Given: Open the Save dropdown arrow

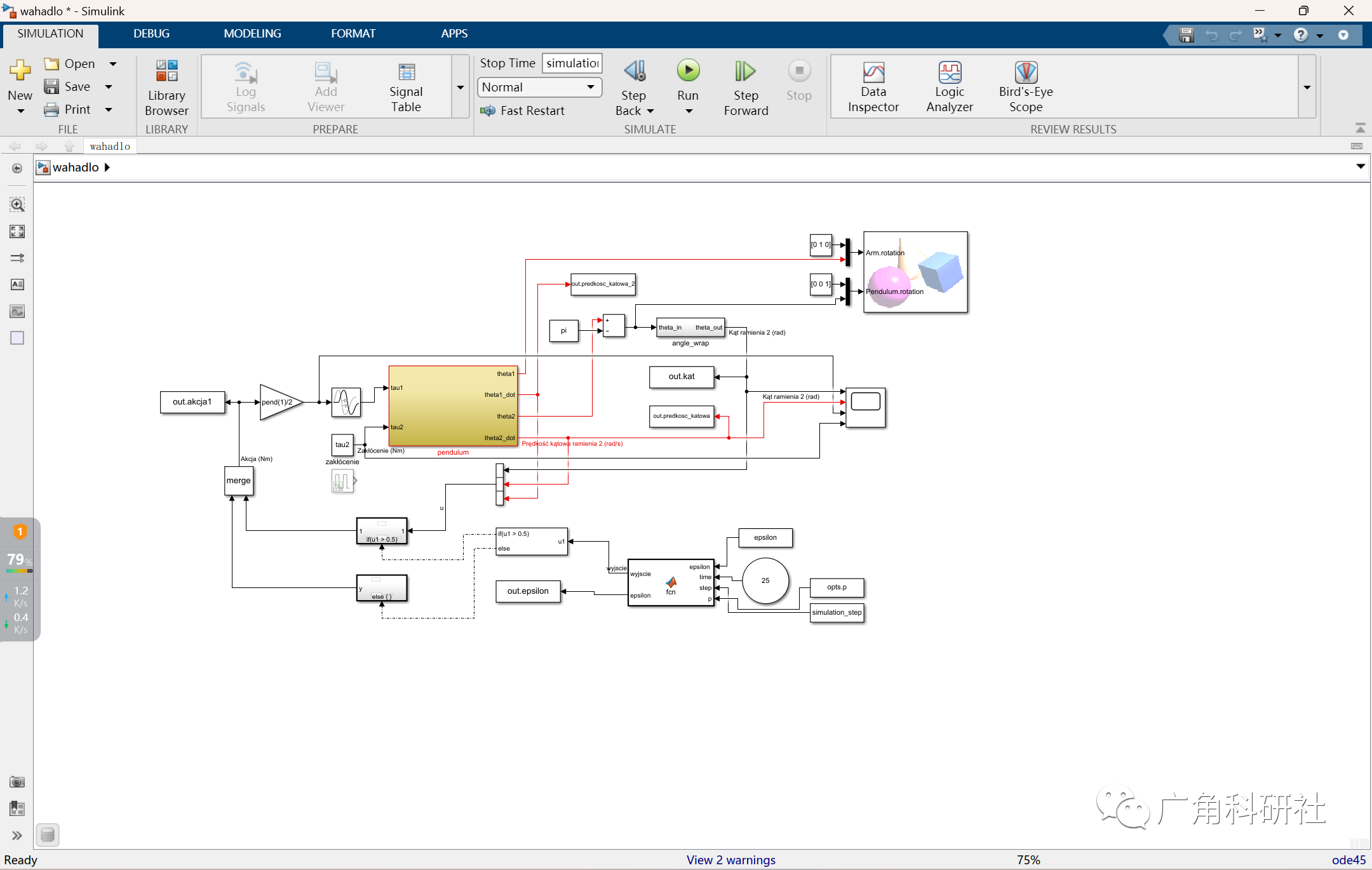Looking at the screenshot, I should [x=109, y=87].
